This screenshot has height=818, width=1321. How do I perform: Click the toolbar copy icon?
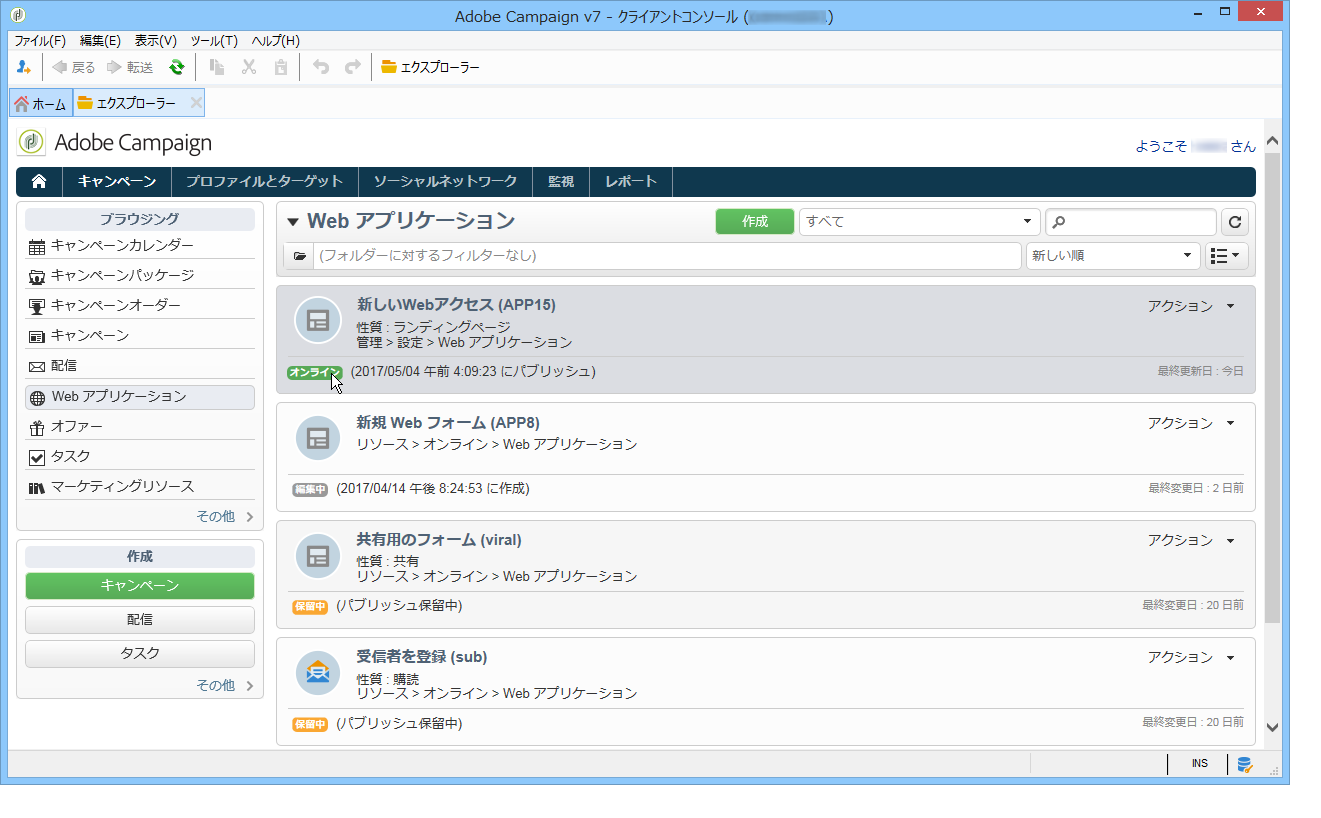pos(217,68)
